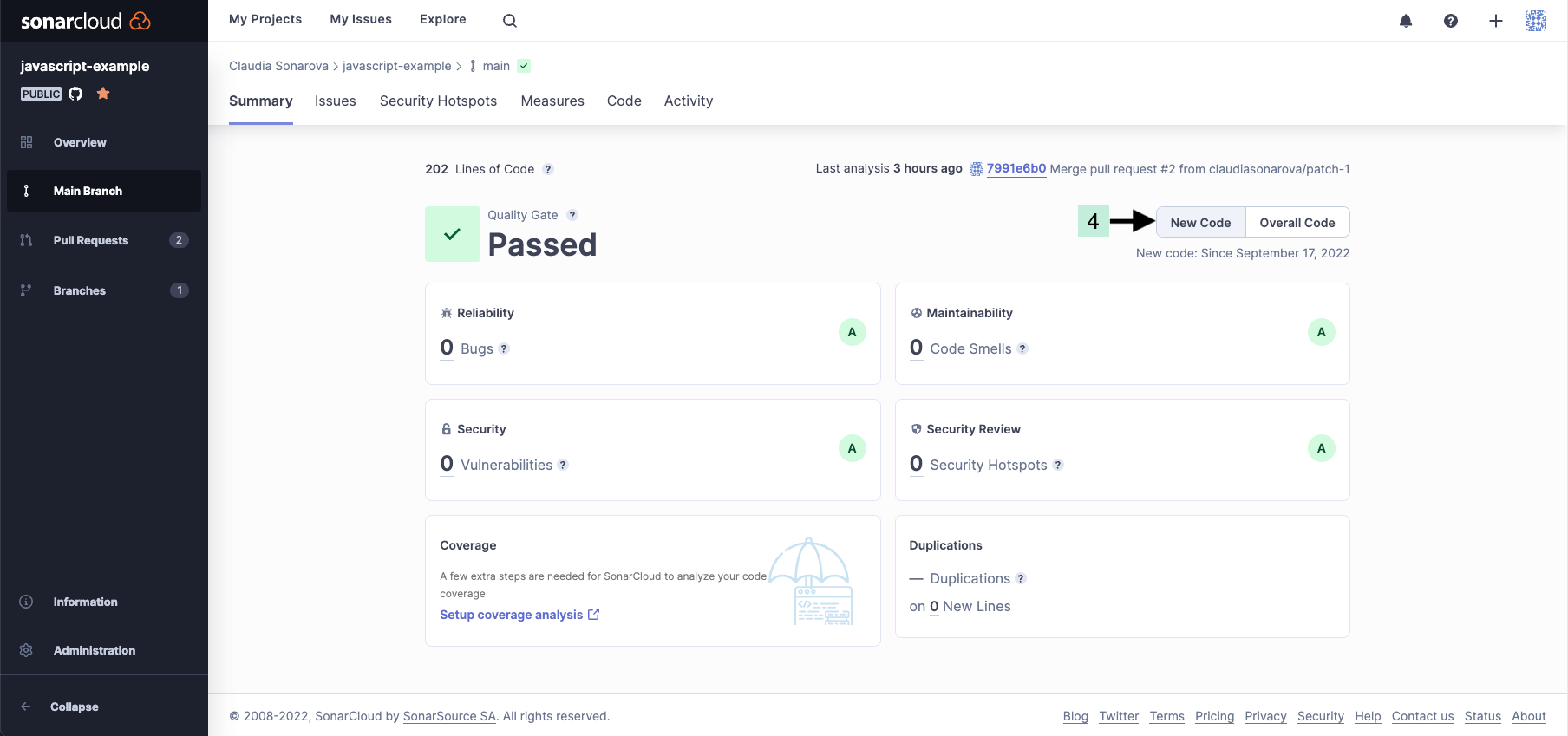This screenshot has height=736, width=1568.
Task: Click the plus icon to add project
Action: (x=1496, y=21)
